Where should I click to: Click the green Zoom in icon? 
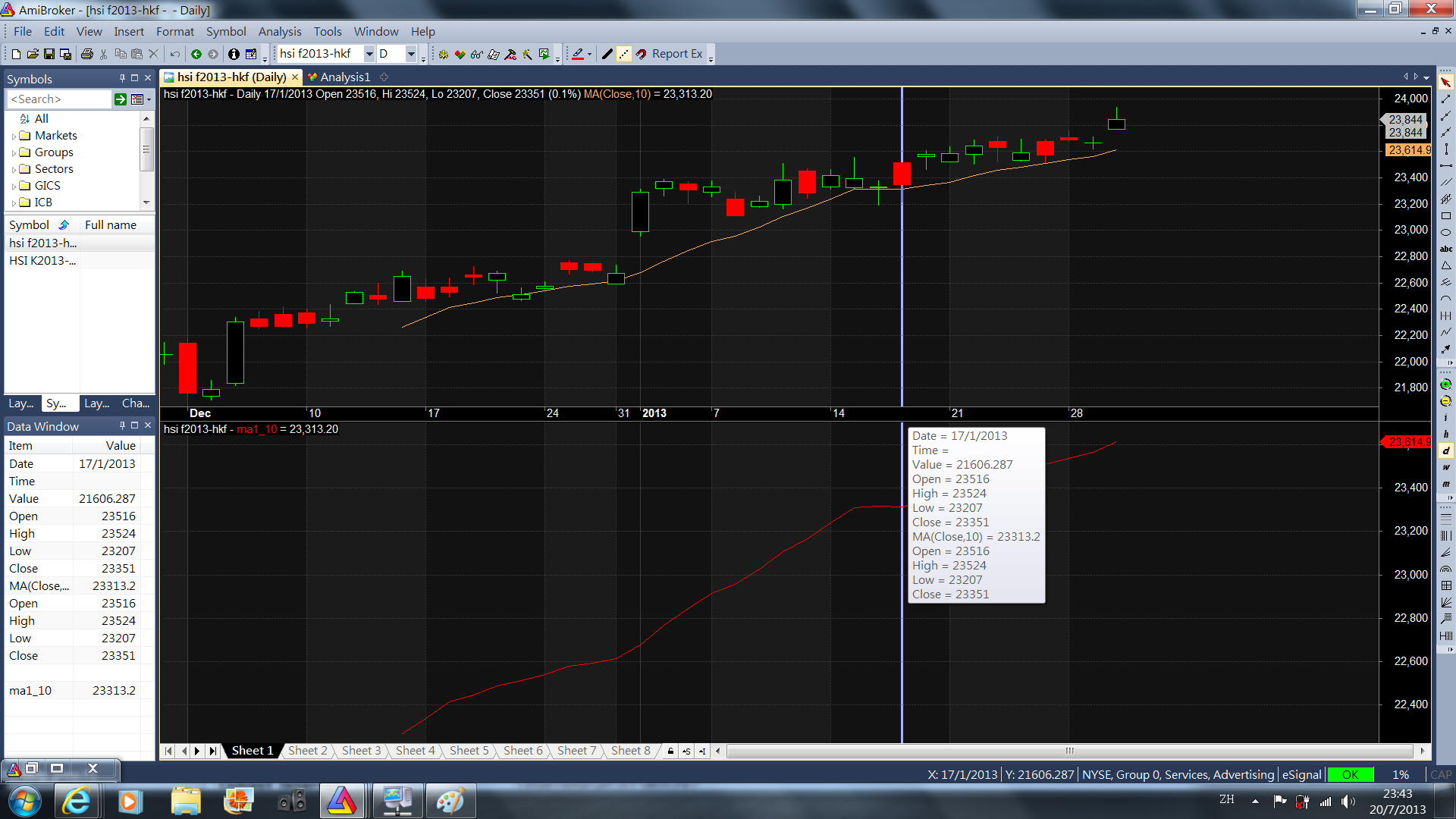(x=1446, y=384)
